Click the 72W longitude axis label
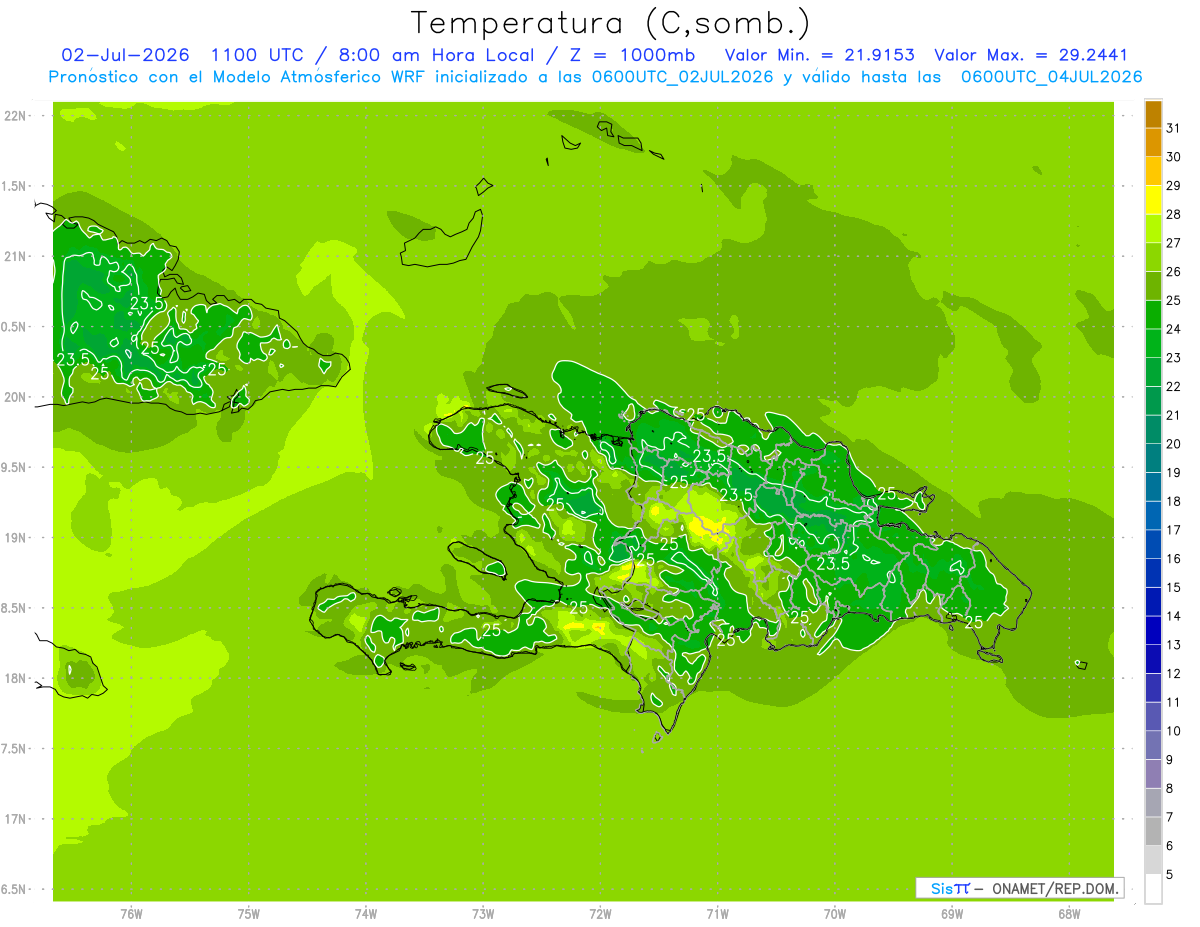Viewport: 1200px width, 927px height. pos(600,913)
